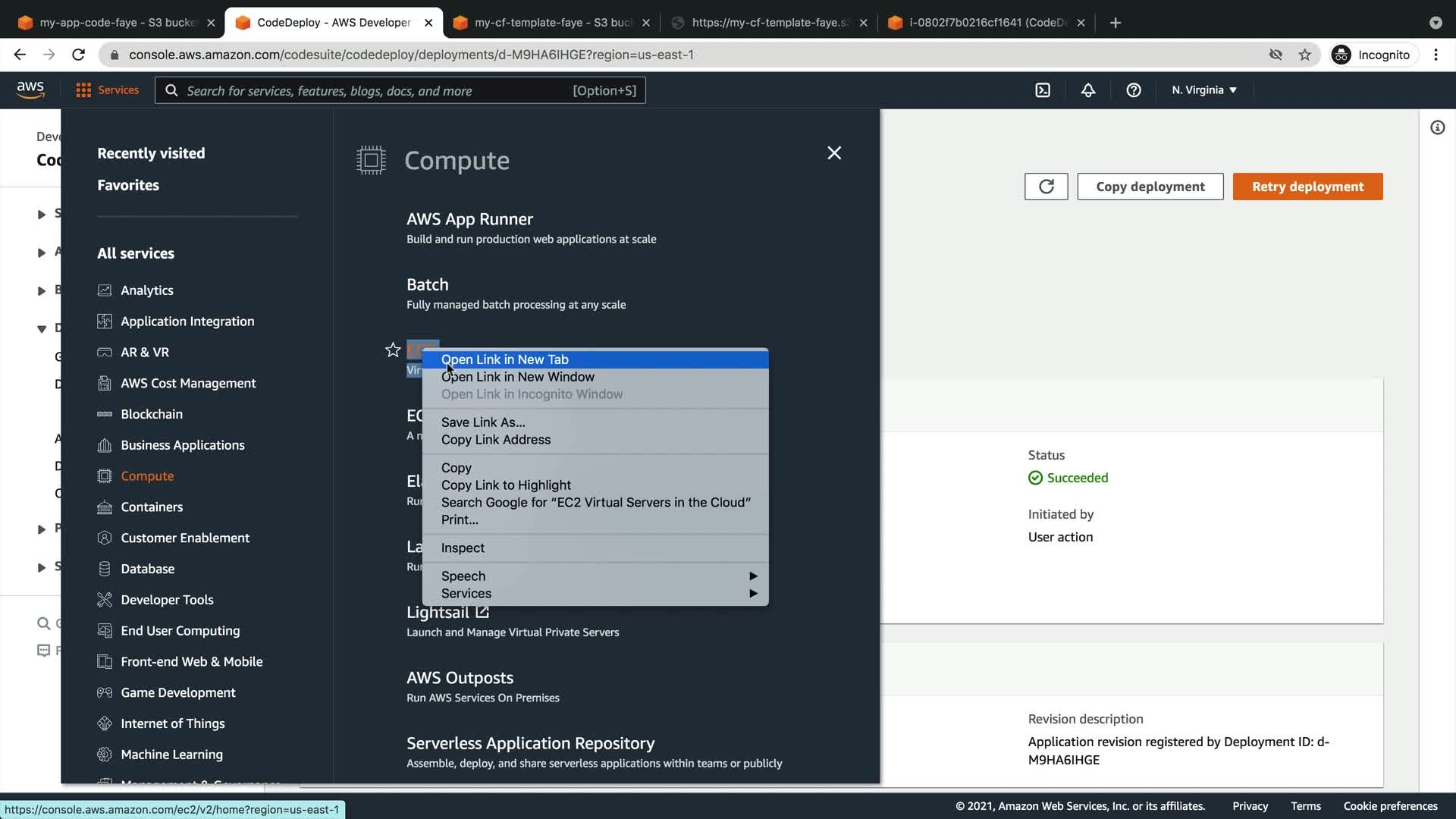The width and height of the screenshot is (1456, 819).
Task: Click the notifications bell icon
Action: [x=1087, y=90]
